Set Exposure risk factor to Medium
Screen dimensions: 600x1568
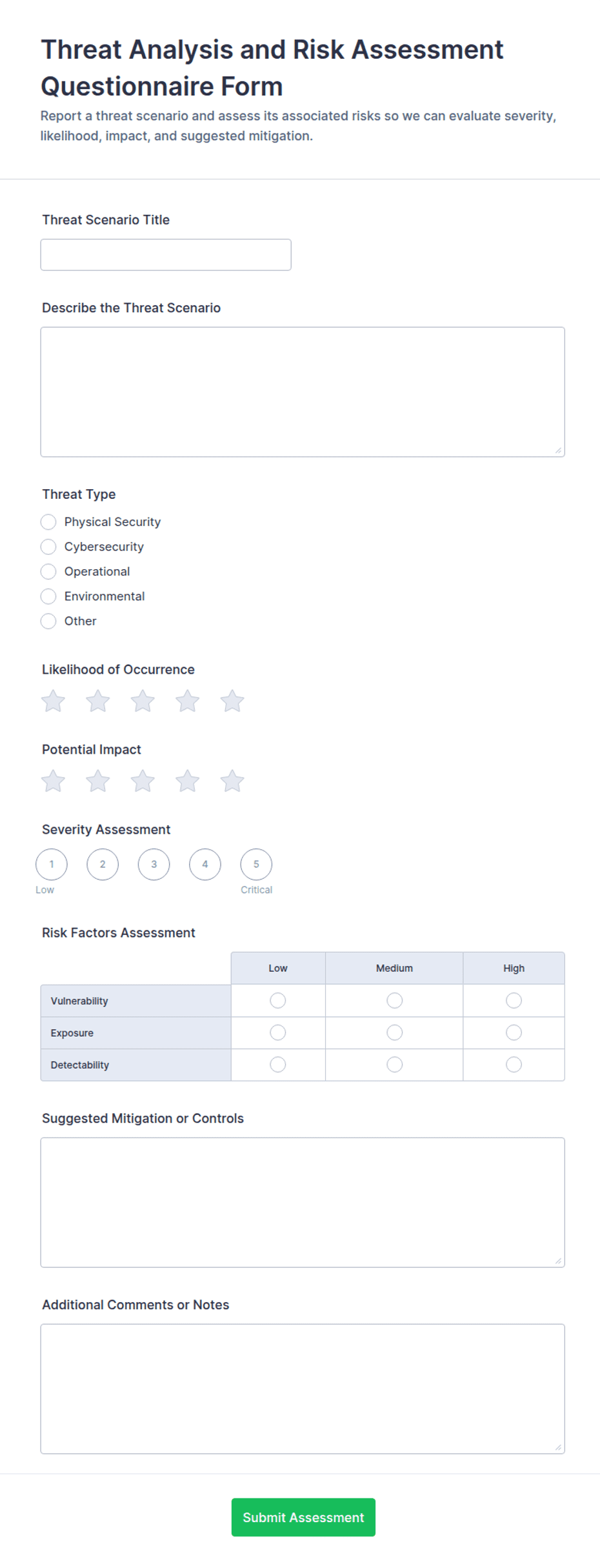point(394,1032)
